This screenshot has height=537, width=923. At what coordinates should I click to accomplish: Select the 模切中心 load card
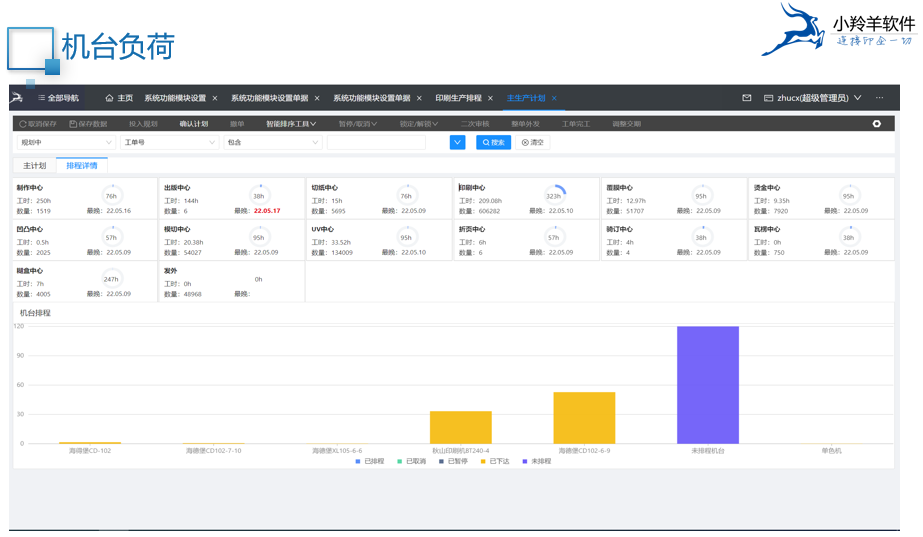[231, 240]
